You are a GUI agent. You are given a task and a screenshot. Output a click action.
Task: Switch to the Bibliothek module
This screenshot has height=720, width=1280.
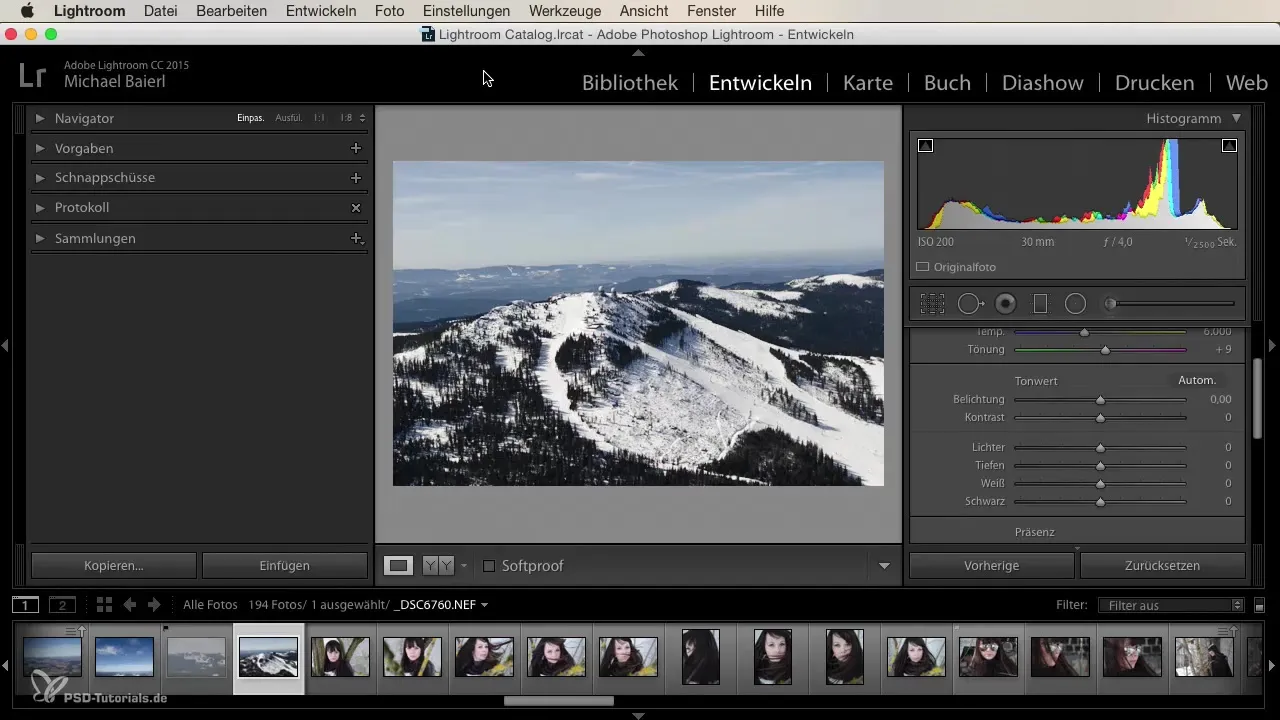click(630, 83)
